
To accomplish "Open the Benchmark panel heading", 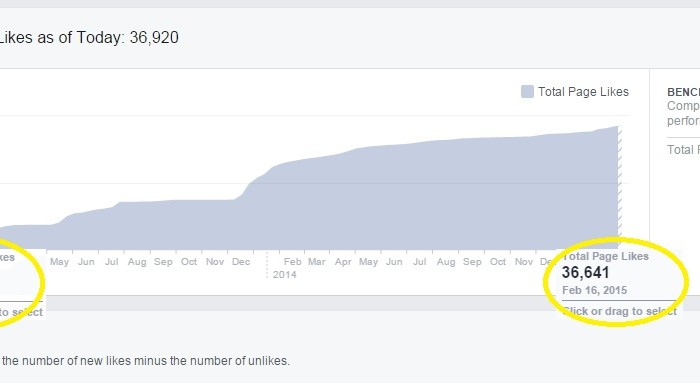I will click(683, 92).
